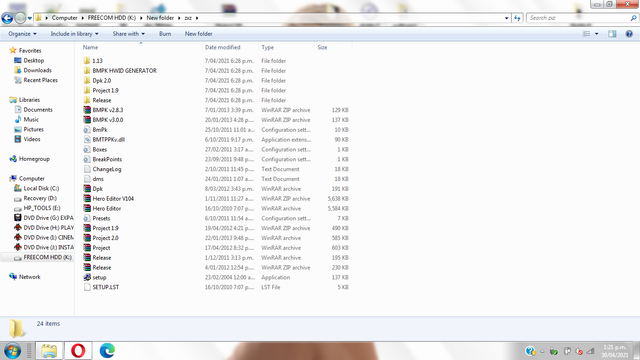This screenshot has width=640, height=360.
Task: Select the BMPK v2.8.3 ZIP archive icon
Action: (x=87, y=110)
